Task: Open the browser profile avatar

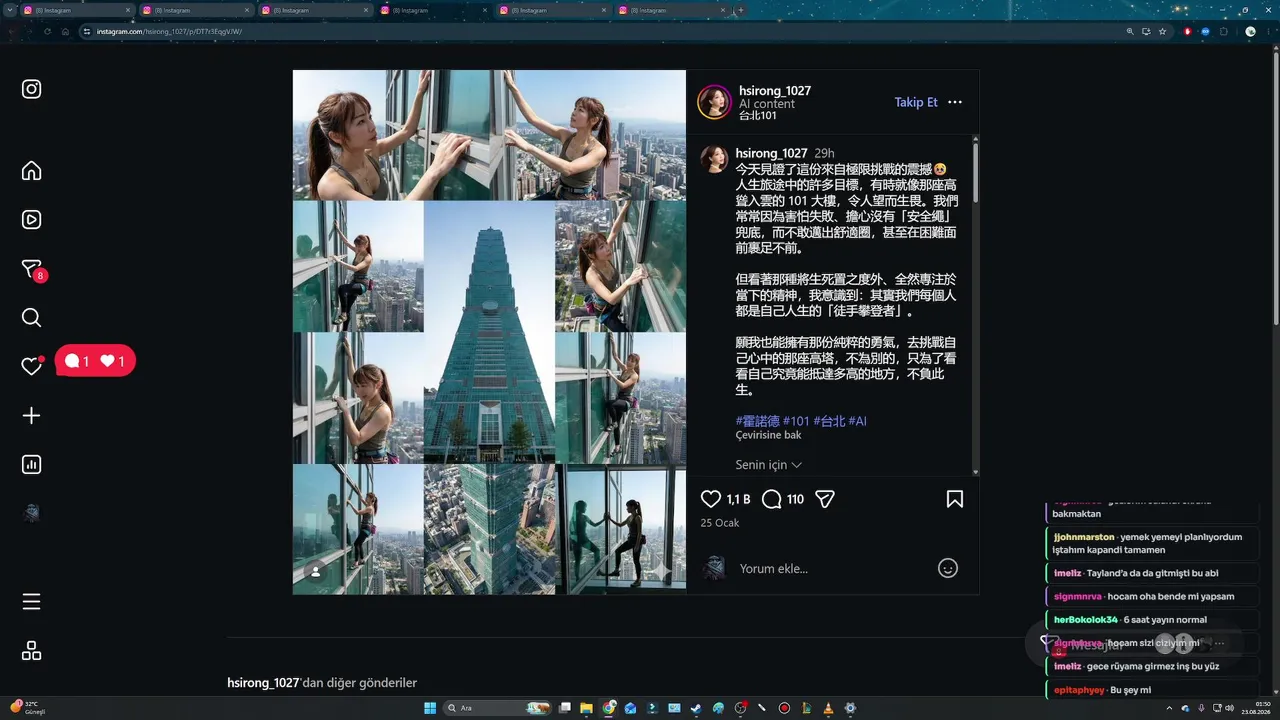Action: [x=1250, y=31]
